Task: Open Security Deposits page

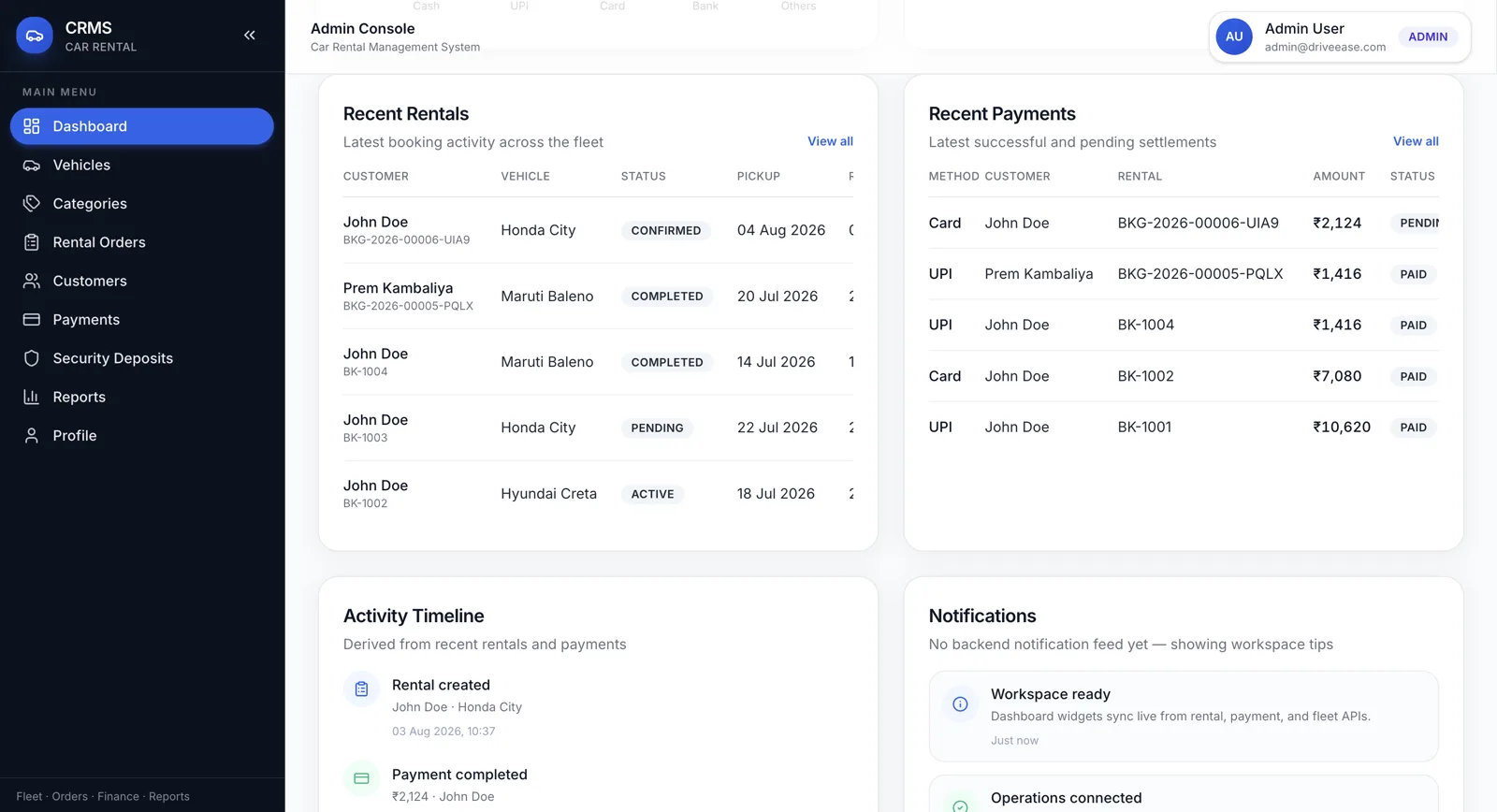Action: tap(142, 358)
